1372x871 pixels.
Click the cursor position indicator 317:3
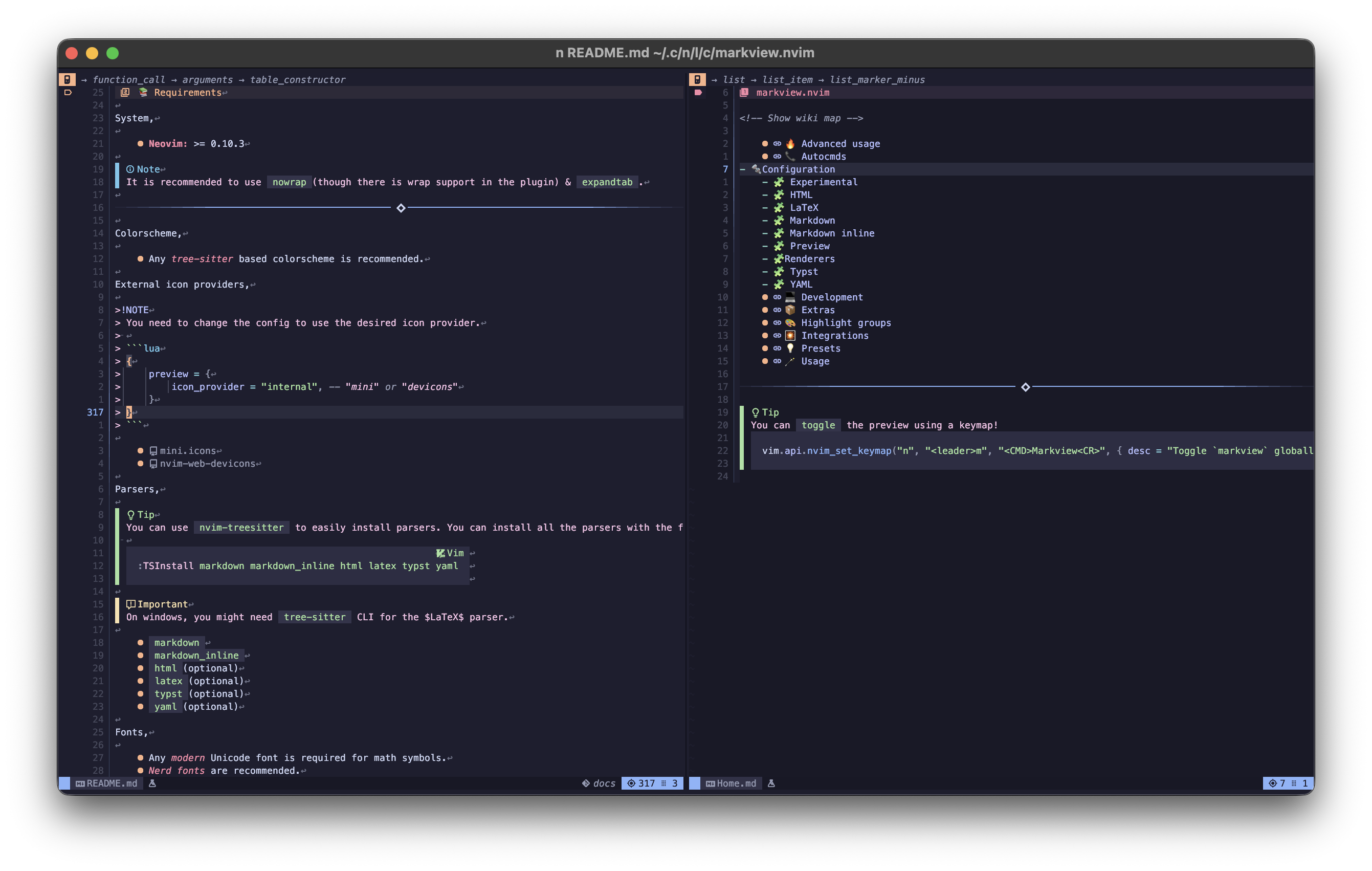(652, 783)
